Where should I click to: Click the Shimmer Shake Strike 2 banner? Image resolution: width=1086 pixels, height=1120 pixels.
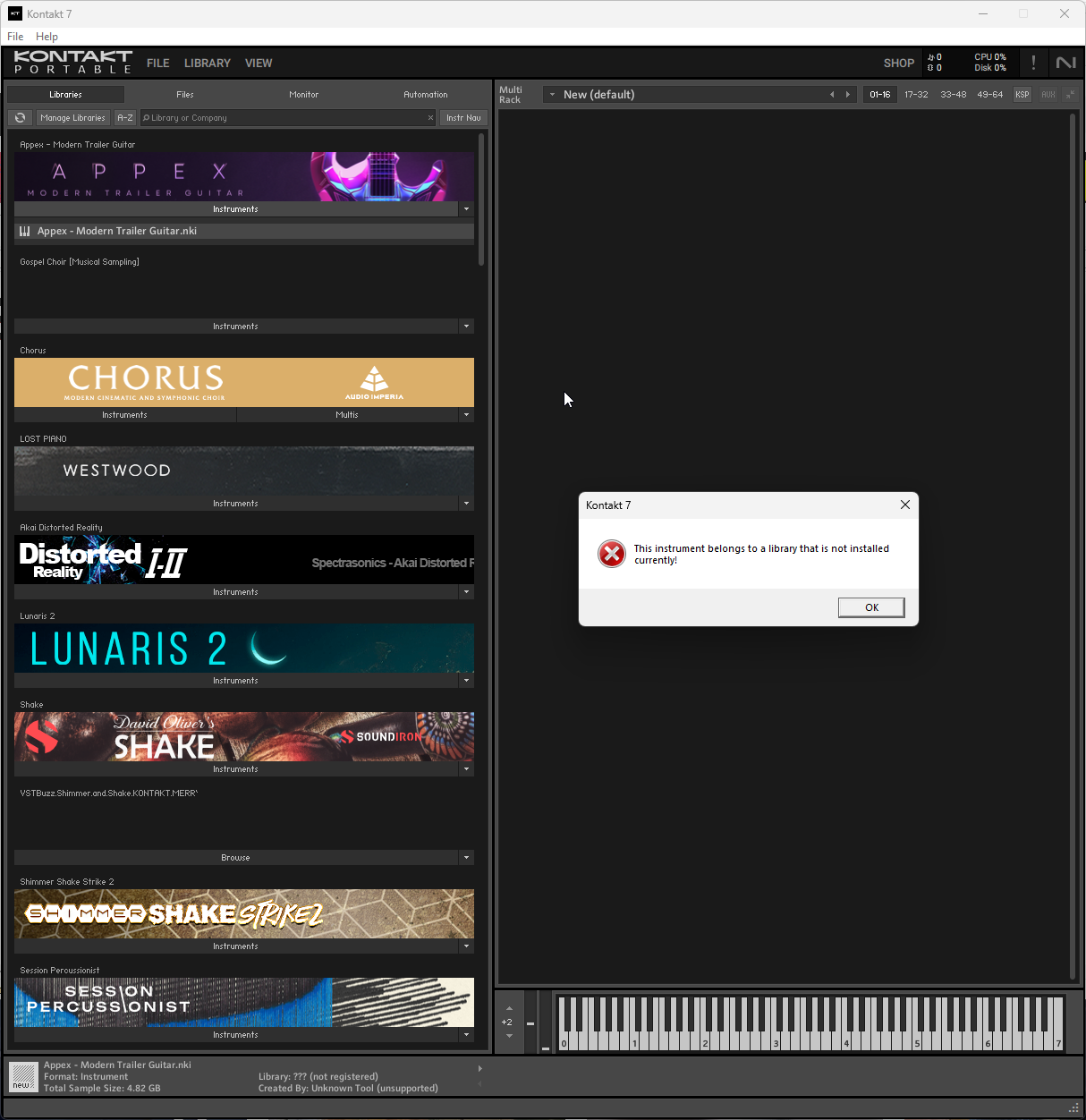point(244,913)
